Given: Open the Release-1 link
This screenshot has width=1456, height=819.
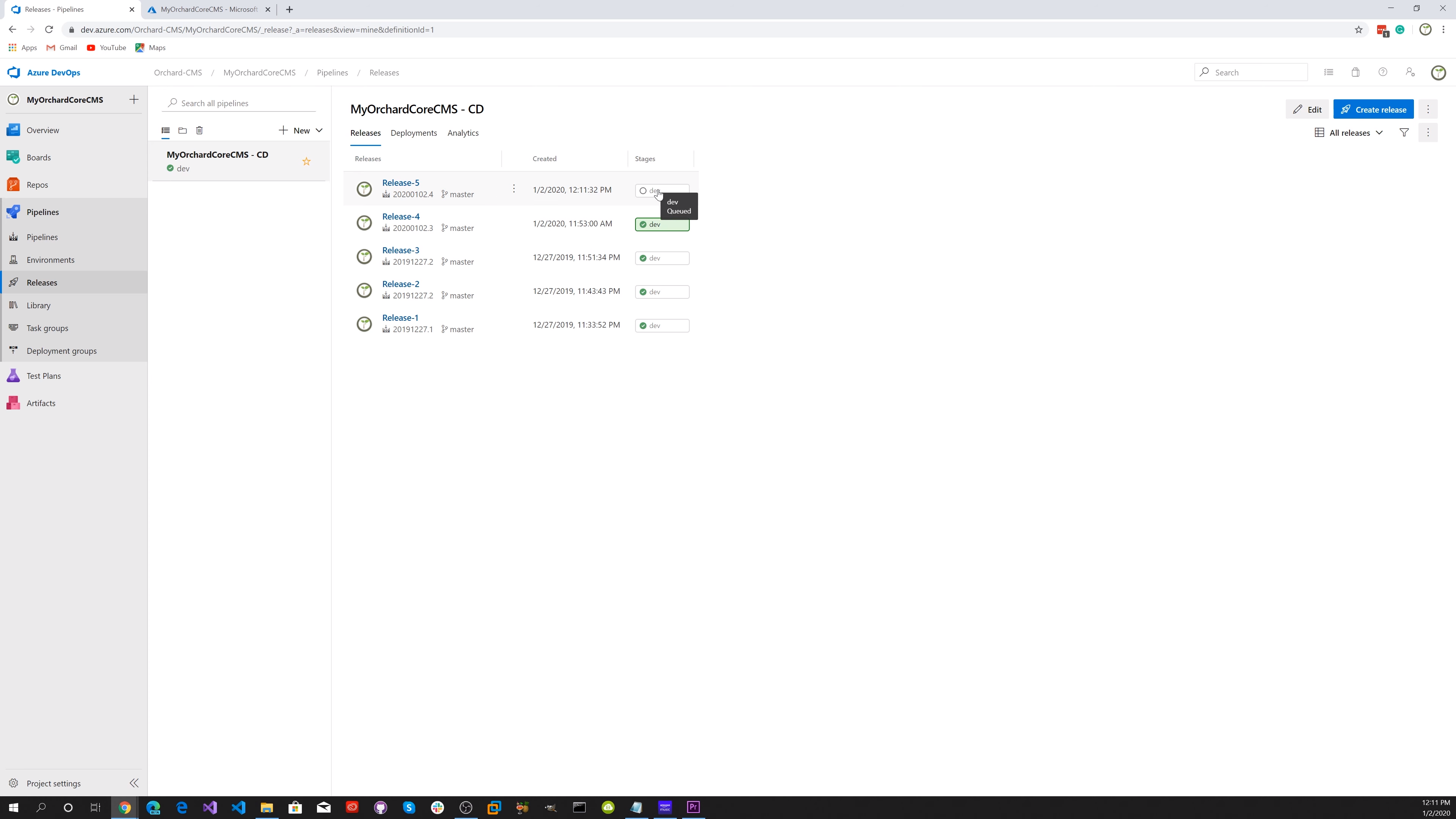Looking at the screenshot, I should (x=400, y=318).
